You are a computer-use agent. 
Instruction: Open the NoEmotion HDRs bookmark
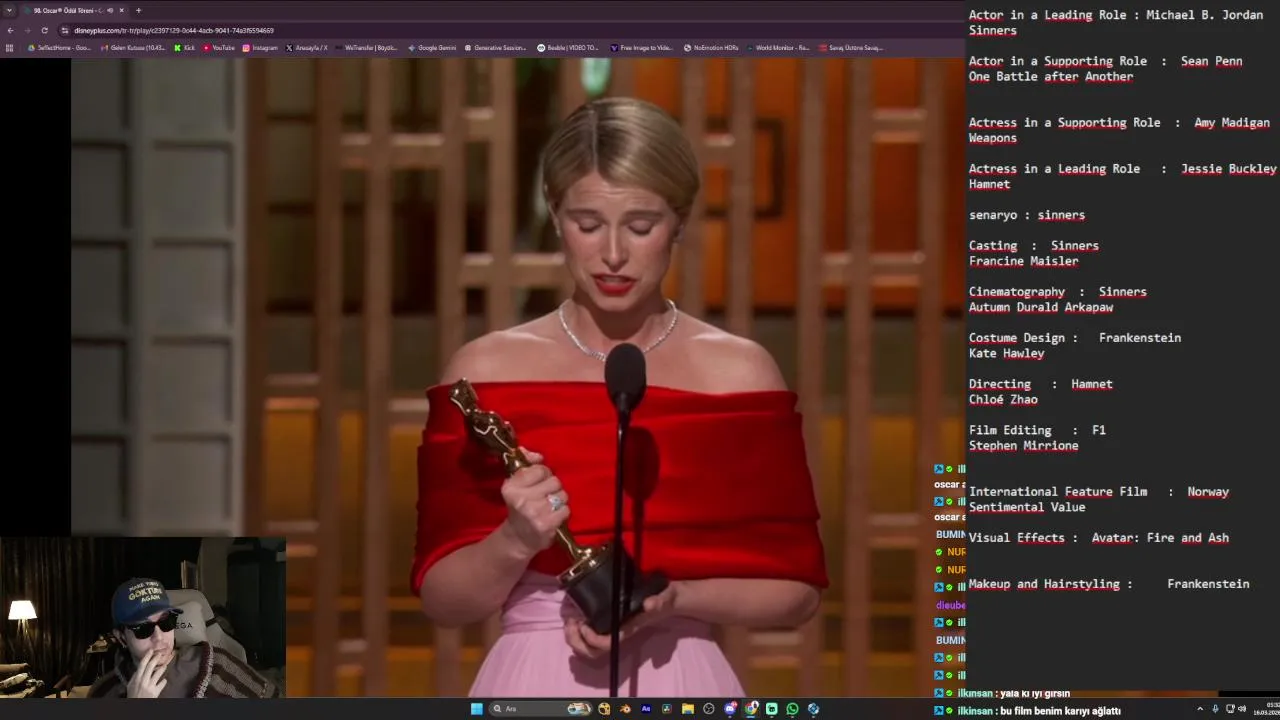[x=711, y=47]
